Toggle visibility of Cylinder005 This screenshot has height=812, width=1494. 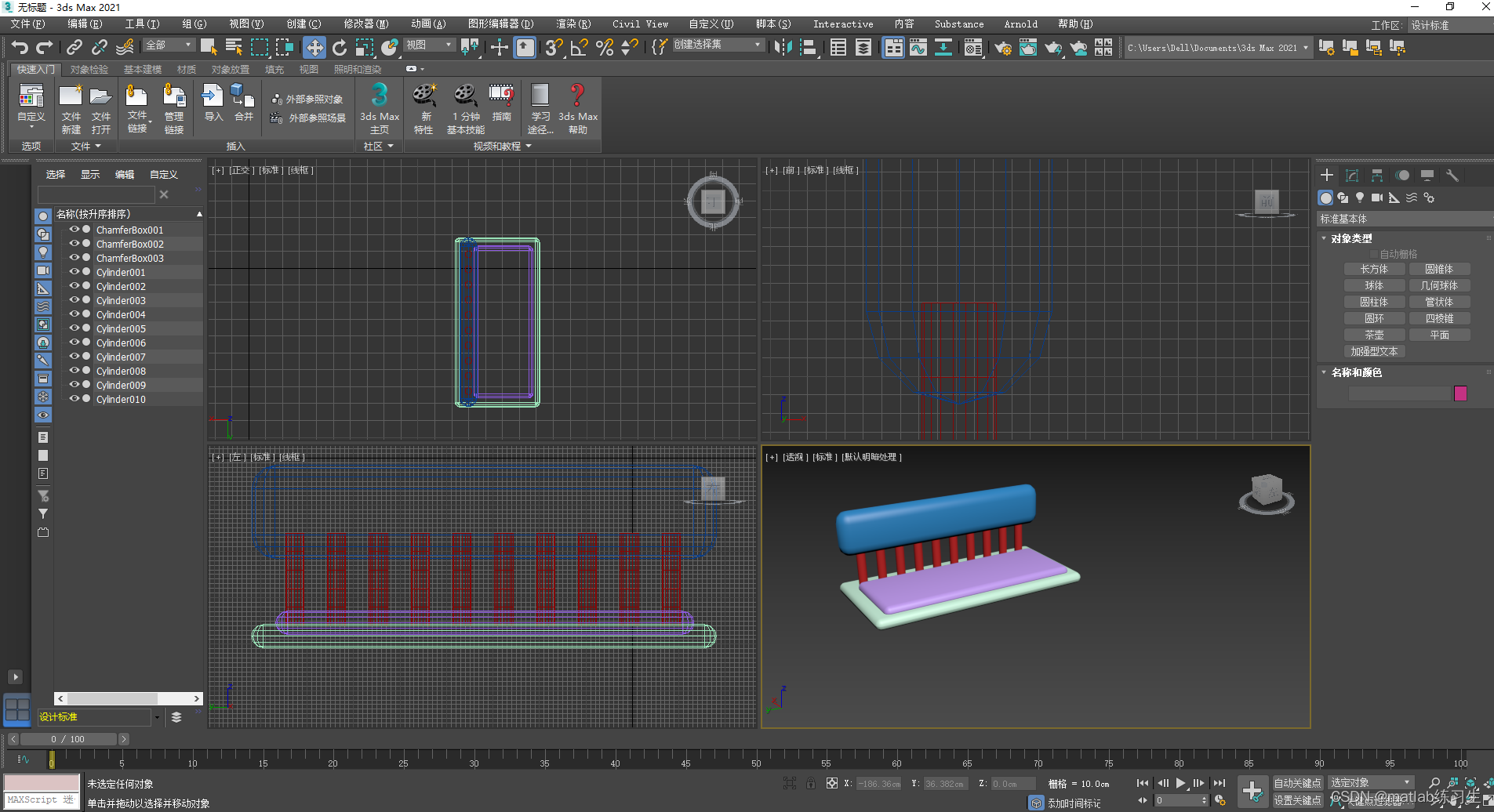tap(75, 328)
